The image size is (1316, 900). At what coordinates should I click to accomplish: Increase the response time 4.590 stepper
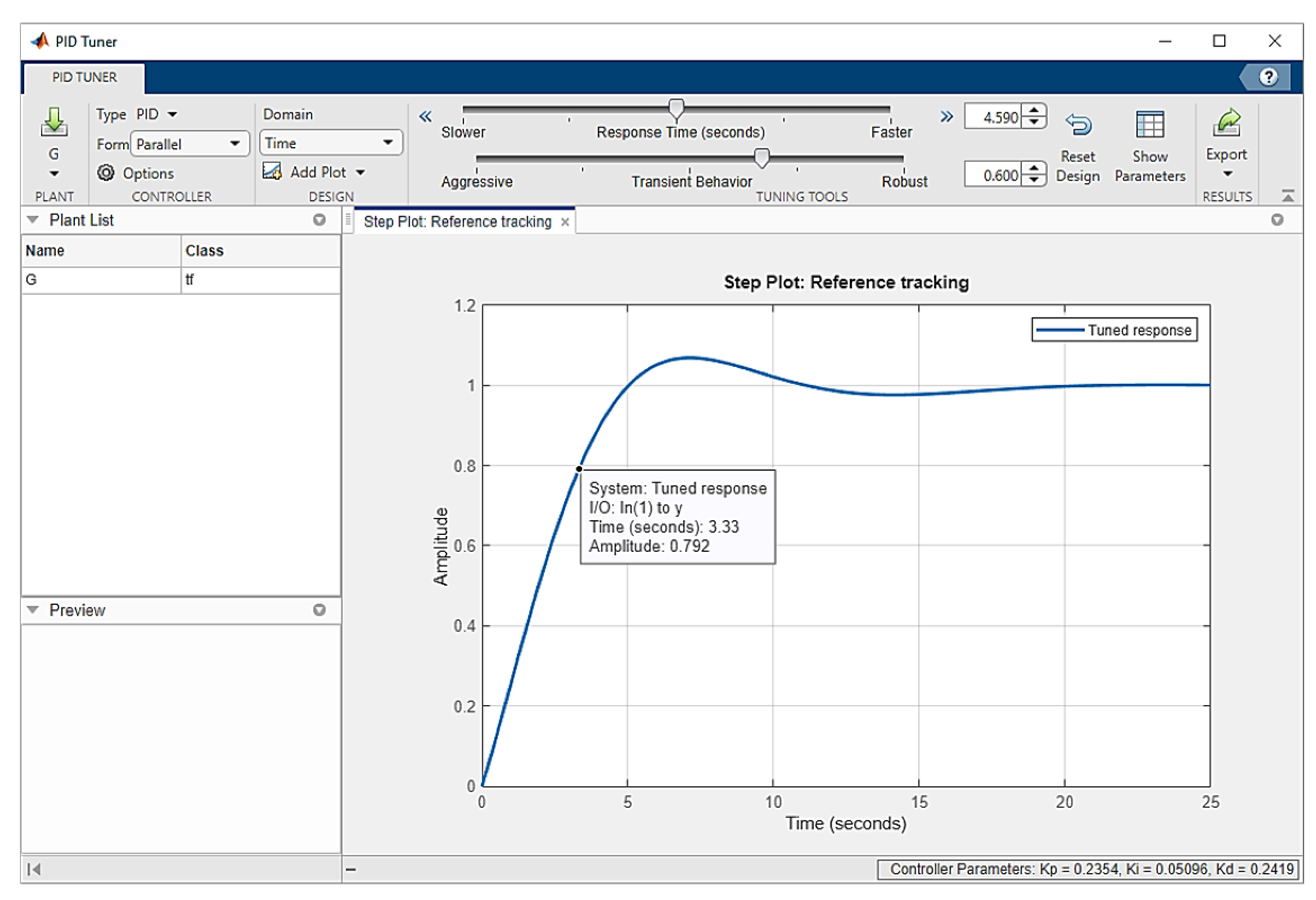1034,111
